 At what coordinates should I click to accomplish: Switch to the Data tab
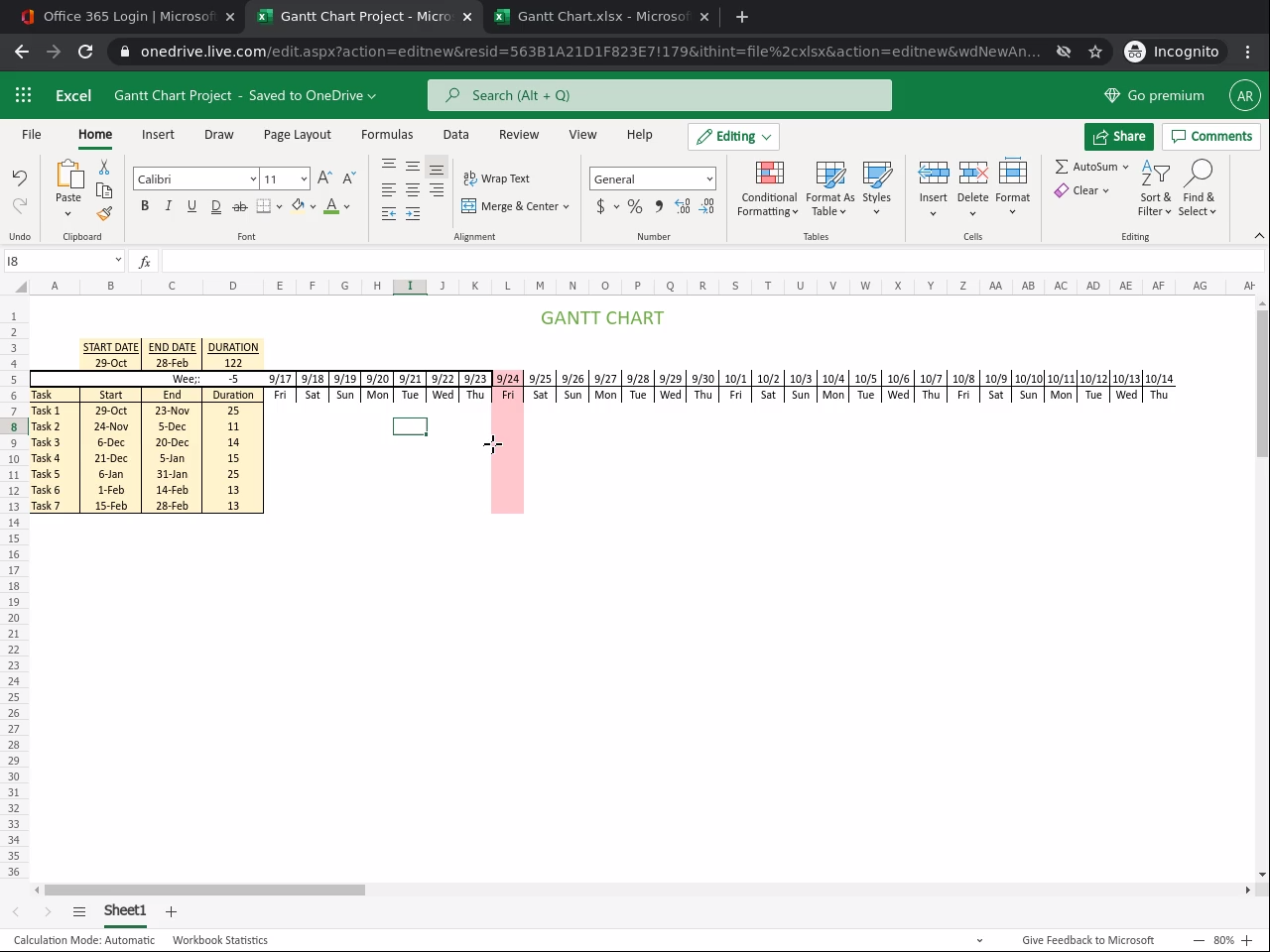coord(455,135)
